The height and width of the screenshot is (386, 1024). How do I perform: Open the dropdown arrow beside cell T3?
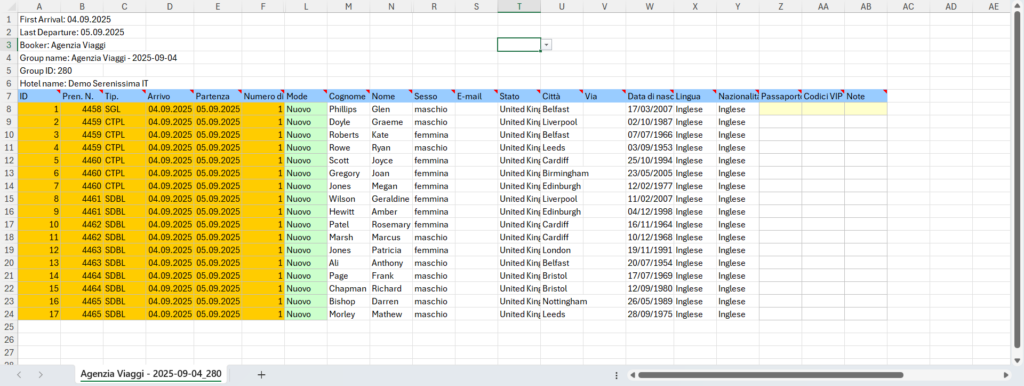[x=547, y=44]
